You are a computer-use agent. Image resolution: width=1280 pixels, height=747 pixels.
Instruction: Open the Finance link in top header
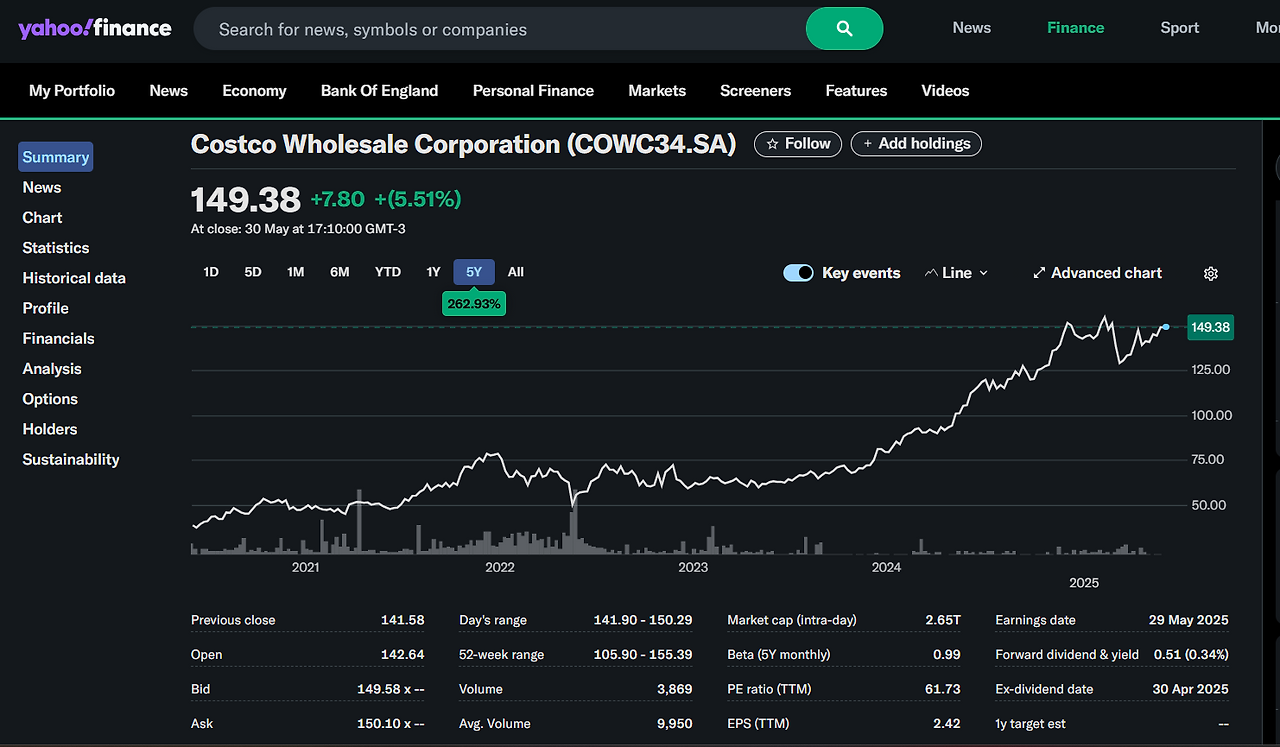point(1076,28)
